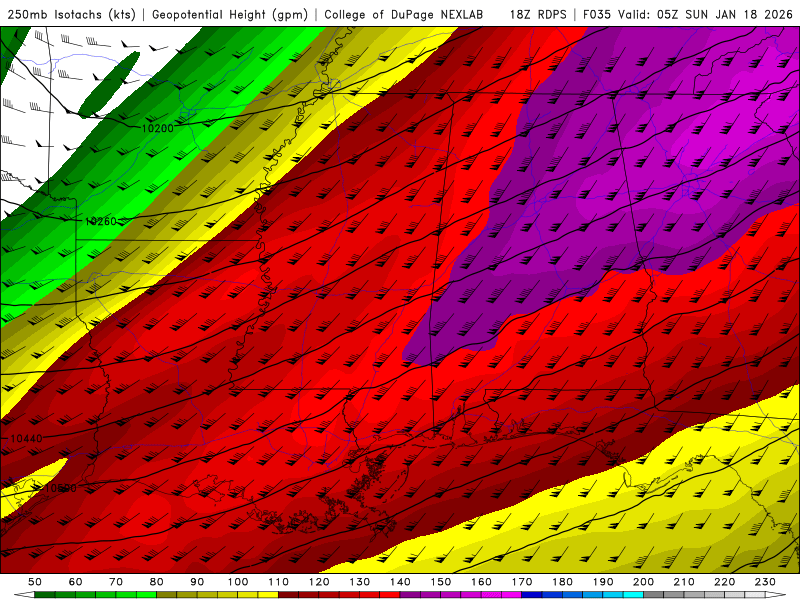Click the legend value 70
Viewport: 800px width, 600px height.
pos(116,582)
